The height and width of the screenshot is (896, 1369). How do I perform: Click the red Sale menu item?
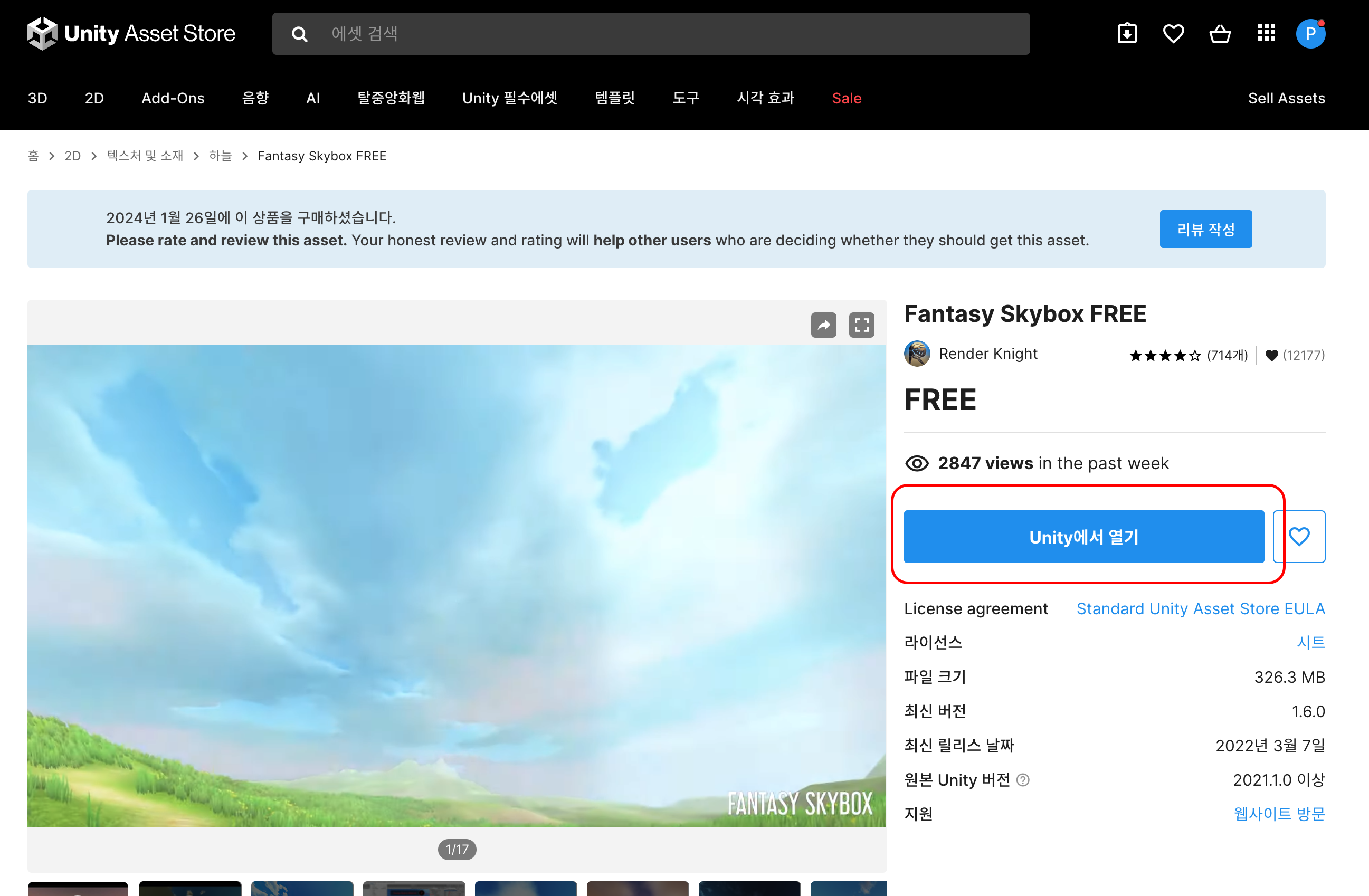tap(846, 98)
